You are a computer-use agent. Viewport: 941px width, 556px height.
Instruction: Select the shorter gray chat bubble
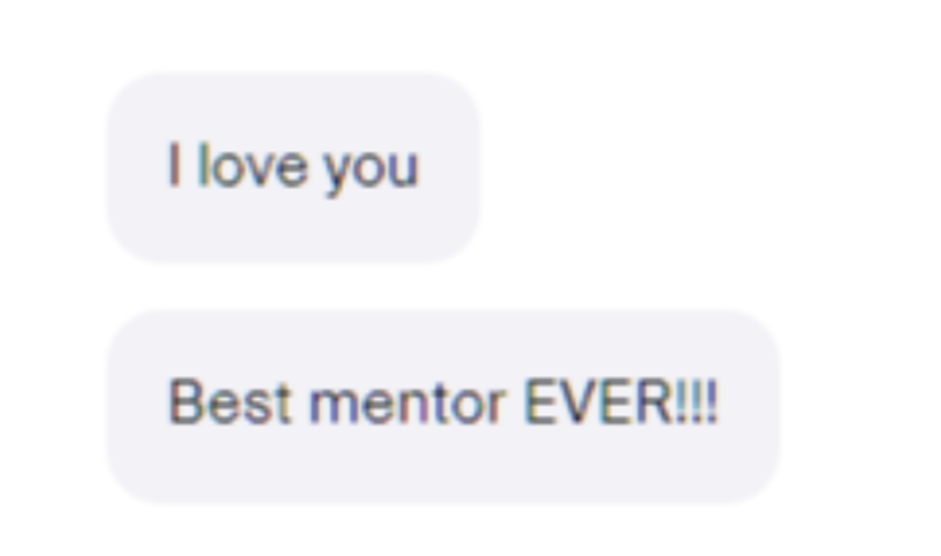pyautogui.click(x=293, y=168)
